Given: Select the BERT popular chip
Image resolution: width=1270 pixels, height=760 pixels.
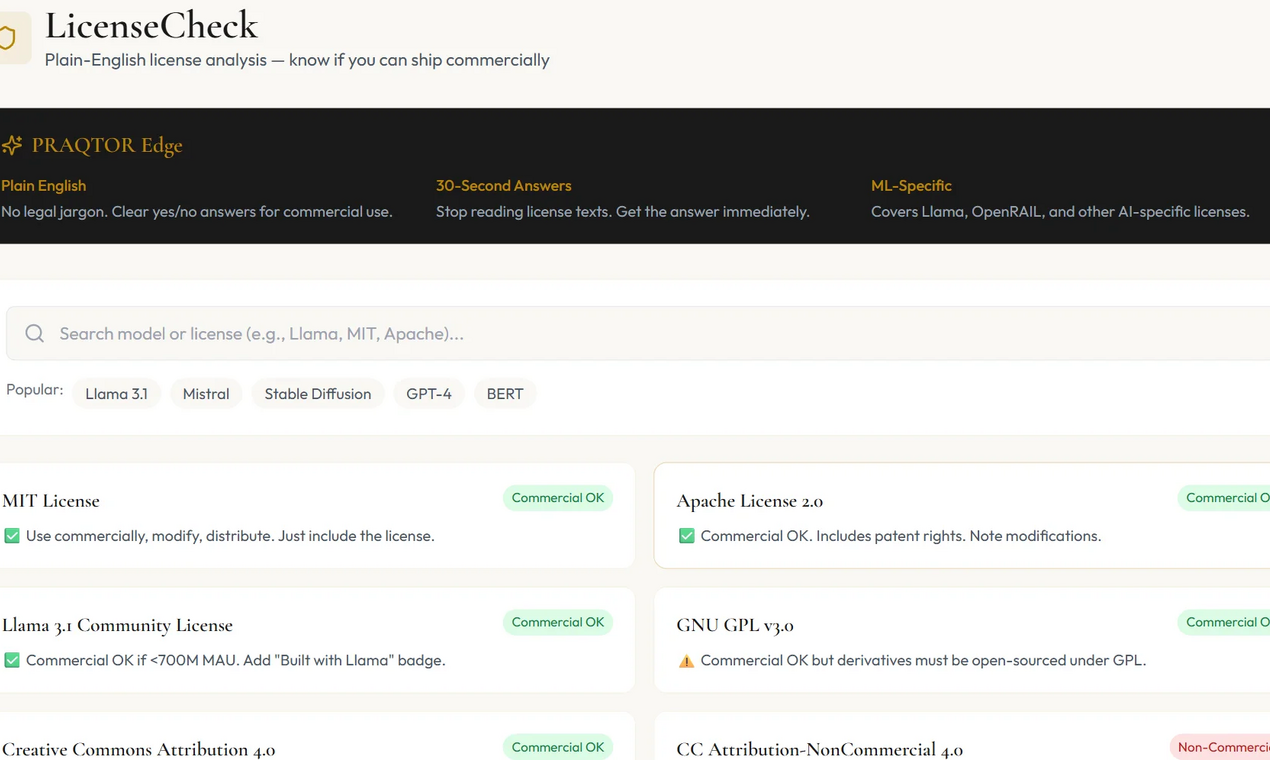Looking at the screenshot, I should click(x=505, y=393).
